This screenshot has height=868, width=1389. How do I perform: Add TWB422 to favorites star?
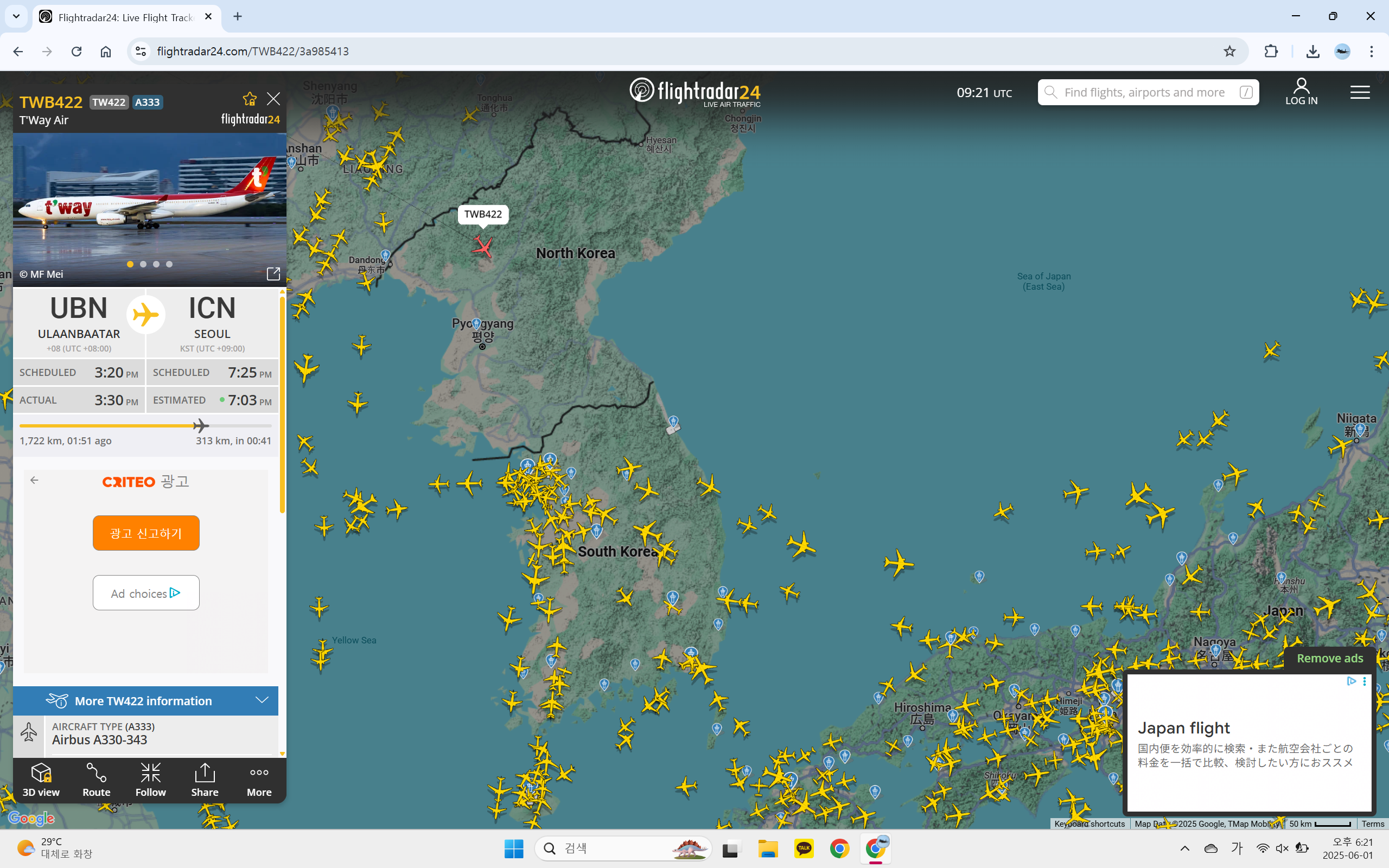click(x=250, y=99)
